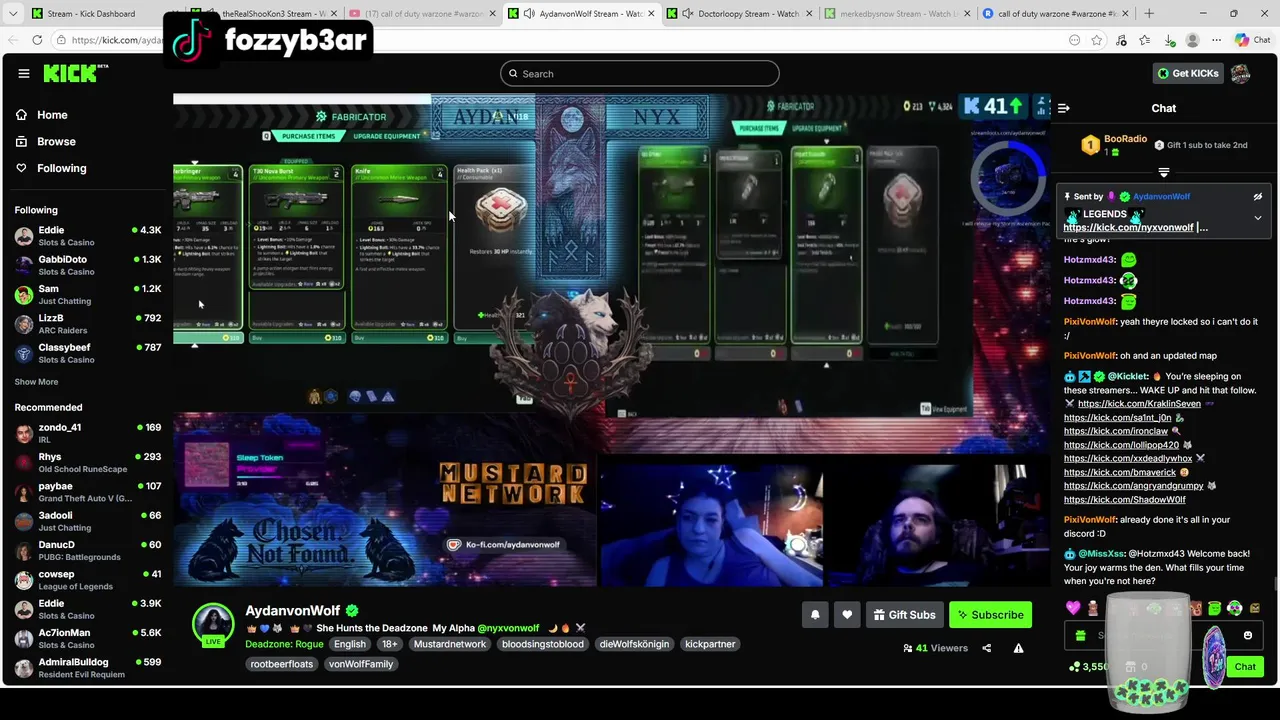The image size is (1280, 720).
Task: Click the share stream icon
Action: (x=986, y=648)
